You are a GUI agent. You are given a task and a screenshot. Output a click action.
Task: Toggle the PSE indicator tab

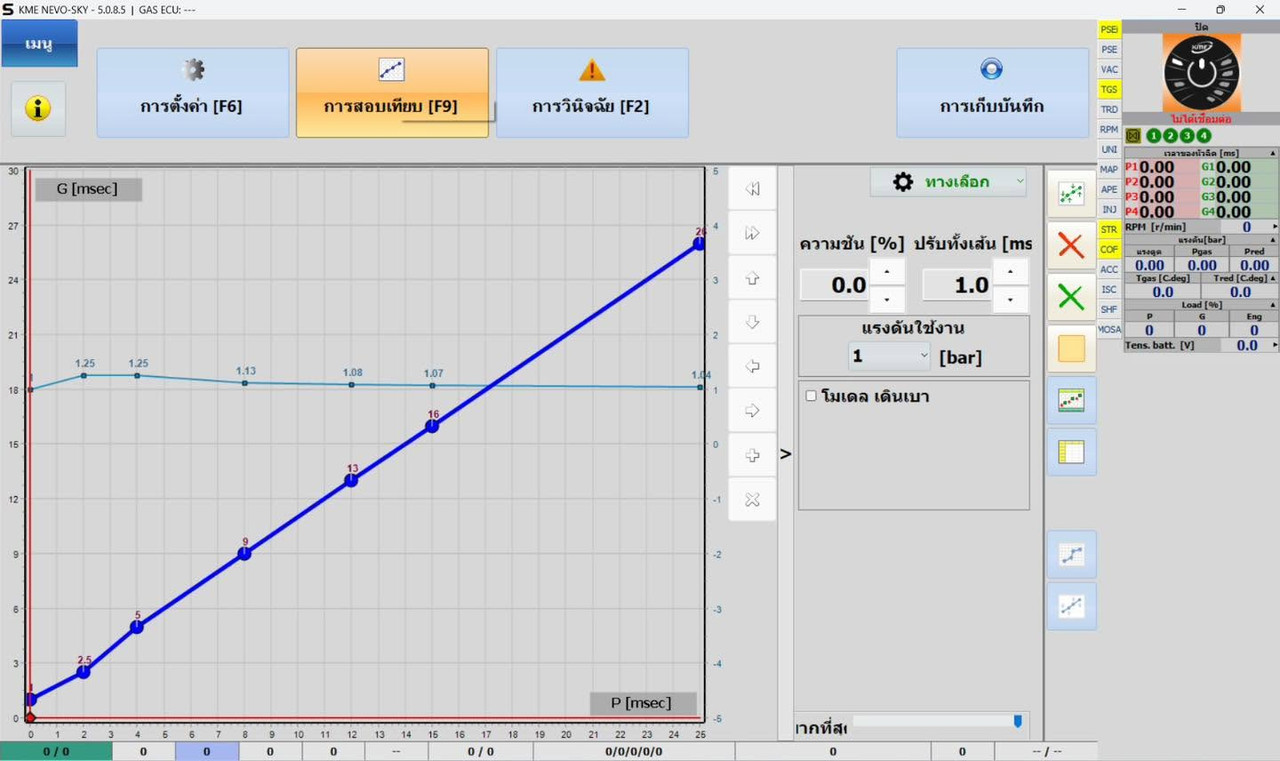pyautogui.click(x=1109, y=49)
